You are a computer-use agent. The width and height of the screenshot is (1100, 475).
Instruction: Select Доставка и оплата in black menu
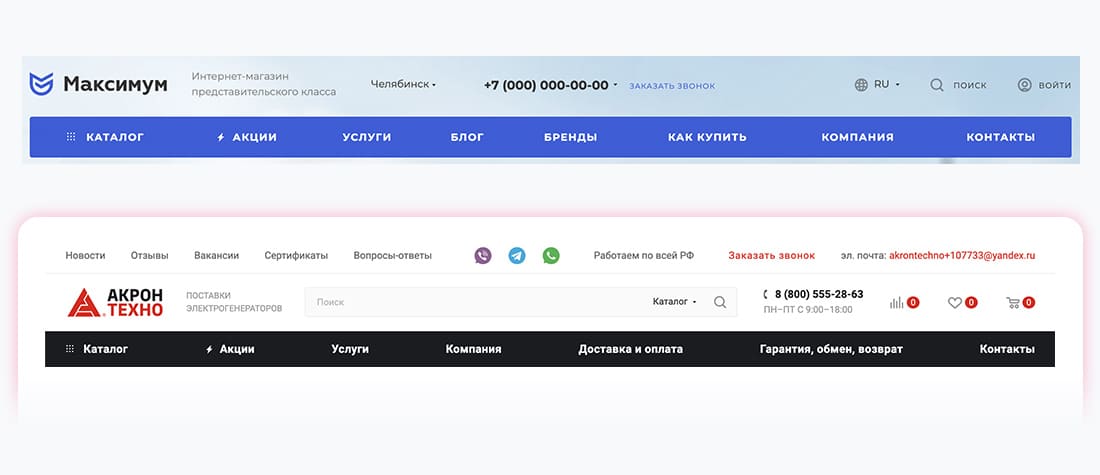(630, 349)
